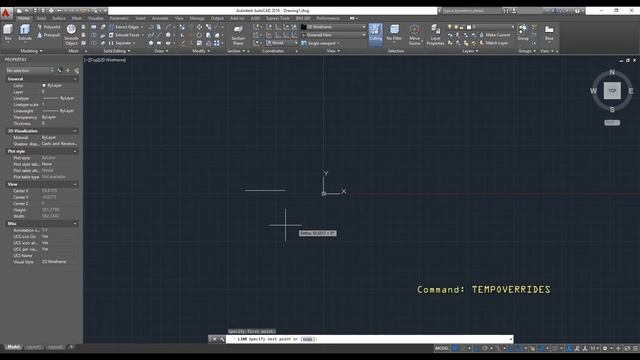
Task: Open the Layer name dropdown
Action: tap(492, 27)
